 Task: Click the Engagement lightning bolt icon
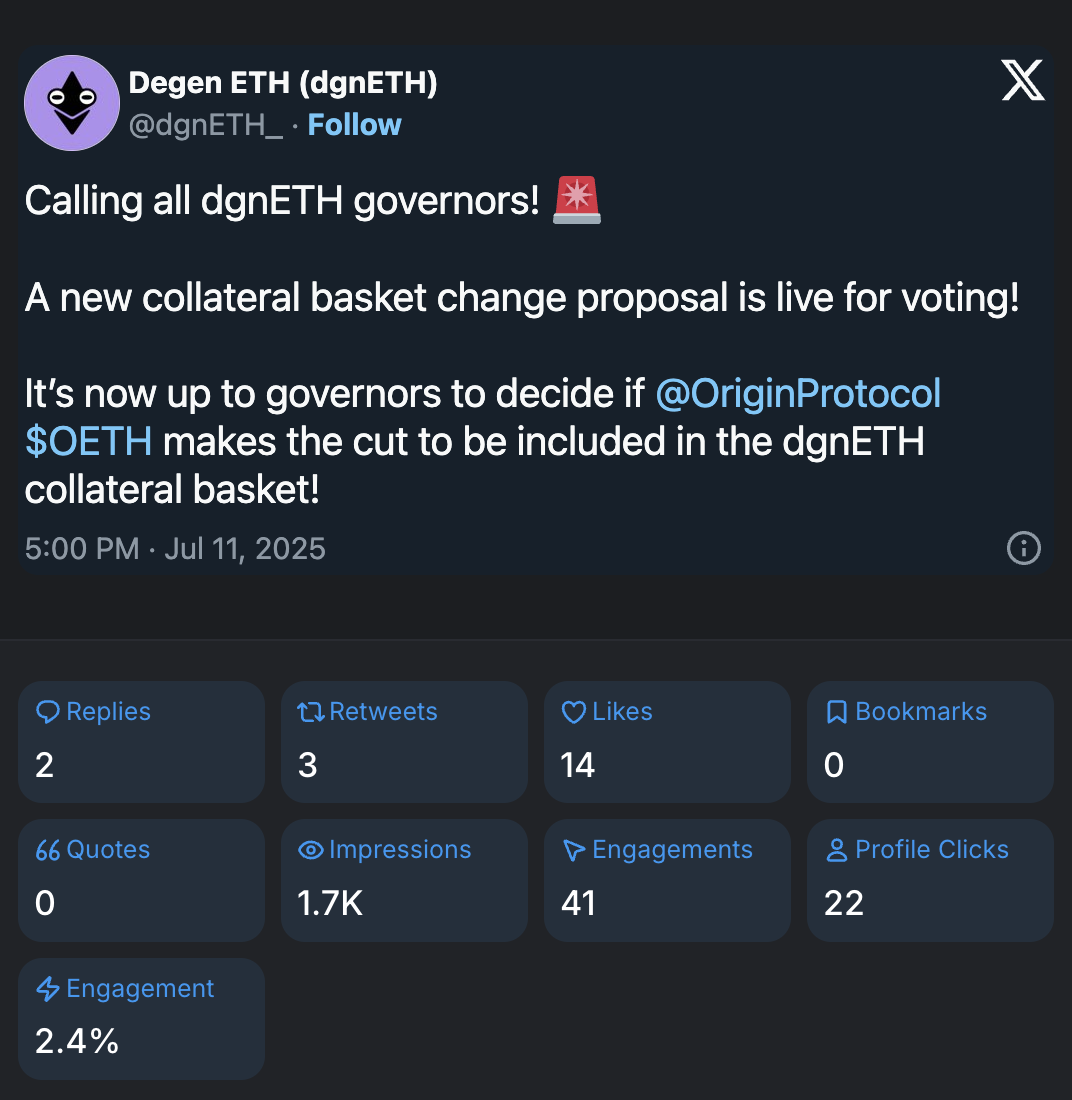click(x=47, y=989)
